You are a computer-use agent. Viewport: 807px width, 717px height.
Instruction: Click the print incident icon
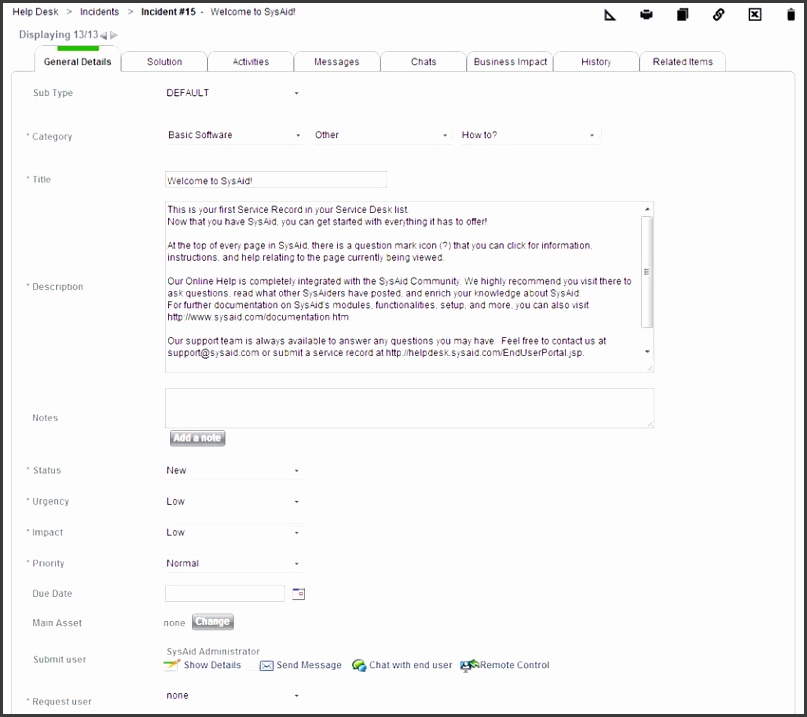646,14
